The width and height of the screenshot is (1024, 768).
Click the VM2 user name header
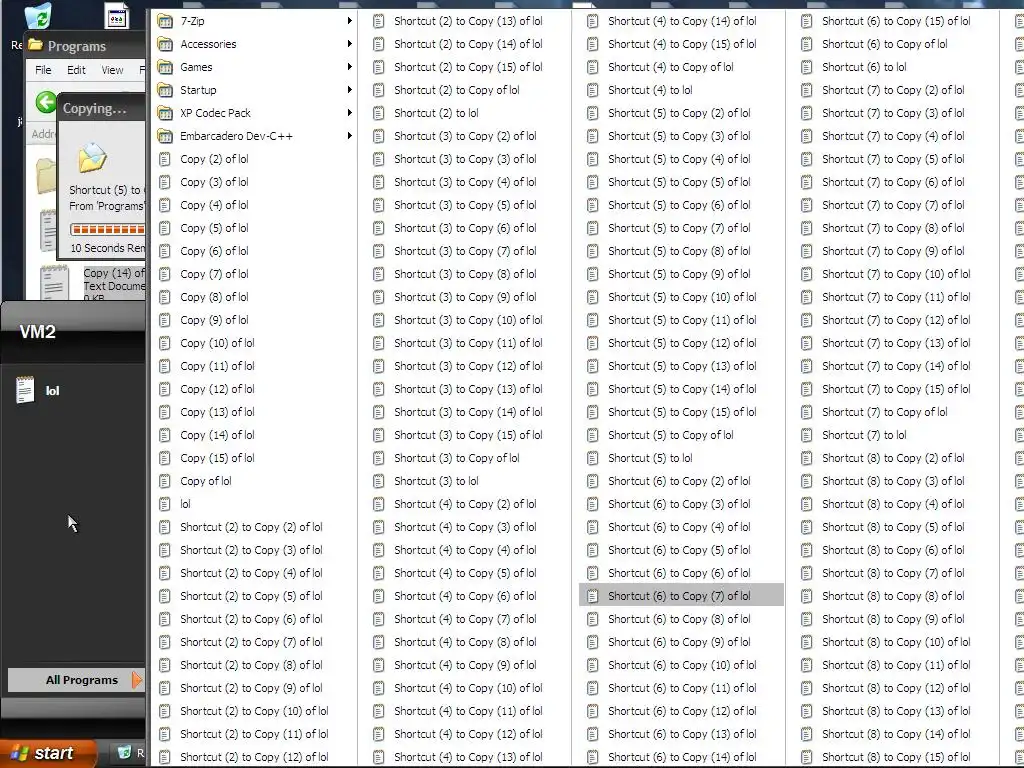pyautogui.click(x=37, y=332)
